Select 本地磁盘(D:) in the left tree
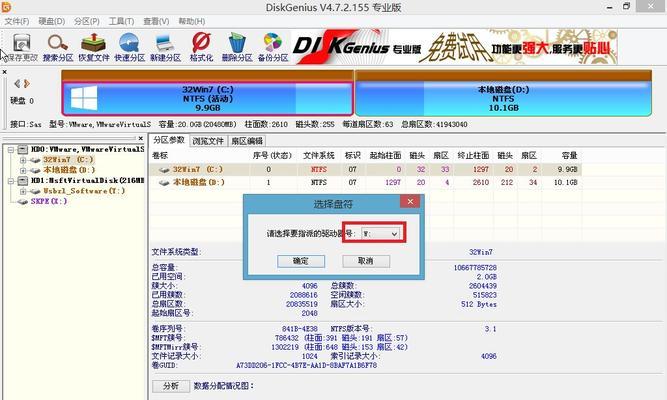The height and width of the screenshot is (400, 667). pos(69,170)
